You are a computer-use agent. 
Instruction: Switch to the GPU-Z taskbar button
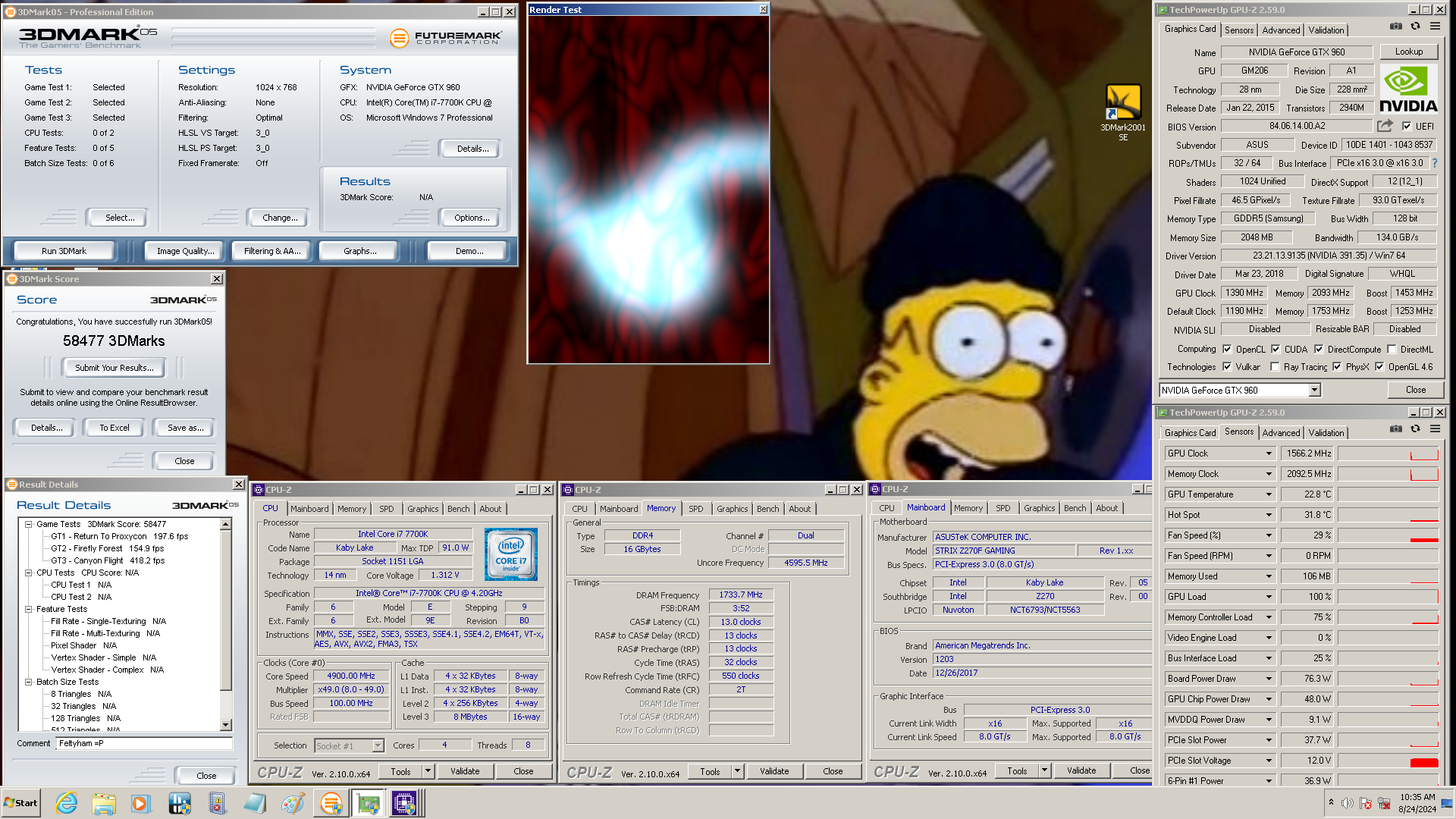click(369, 803)
